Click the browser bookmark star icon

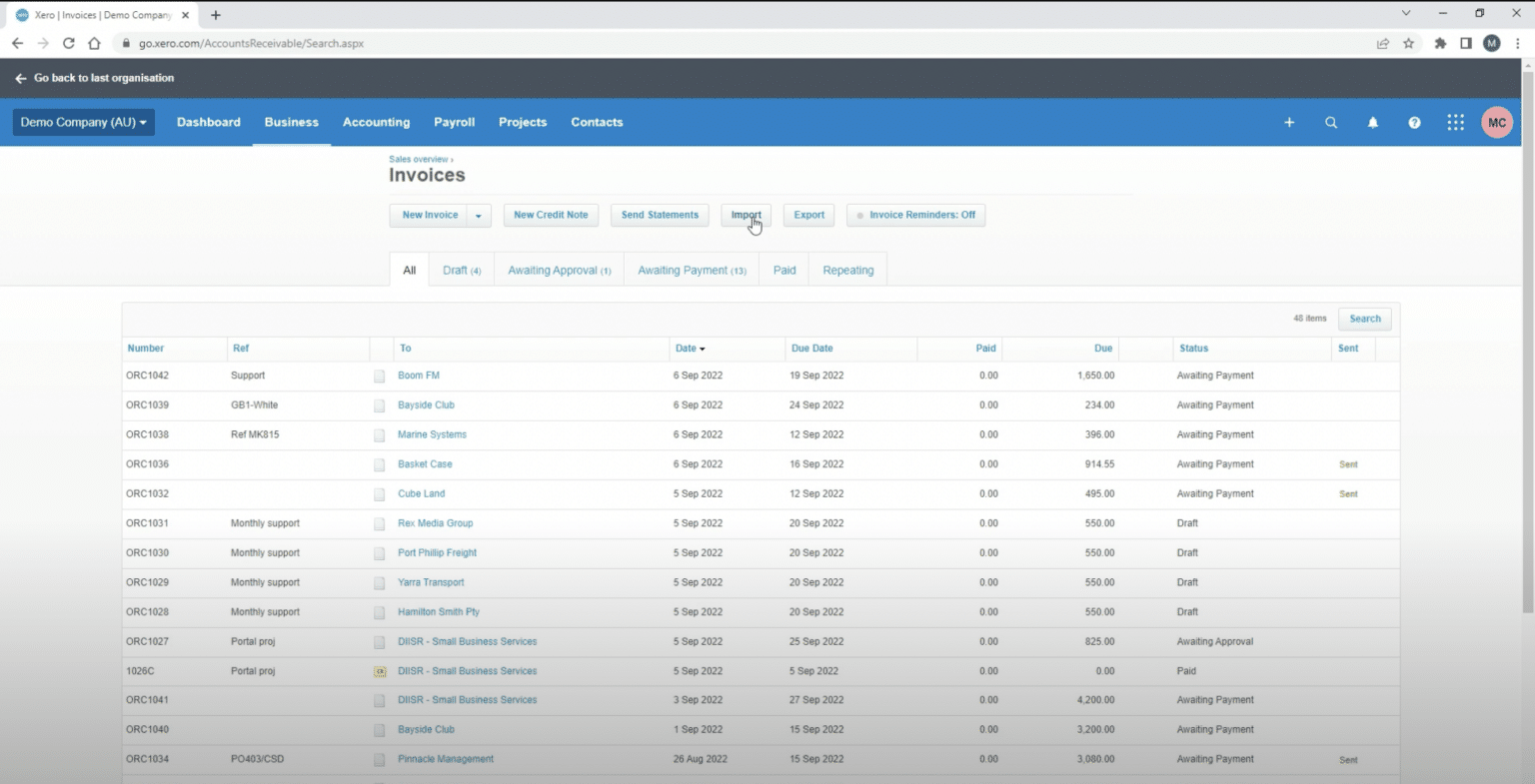click(x=1410, y=43)
